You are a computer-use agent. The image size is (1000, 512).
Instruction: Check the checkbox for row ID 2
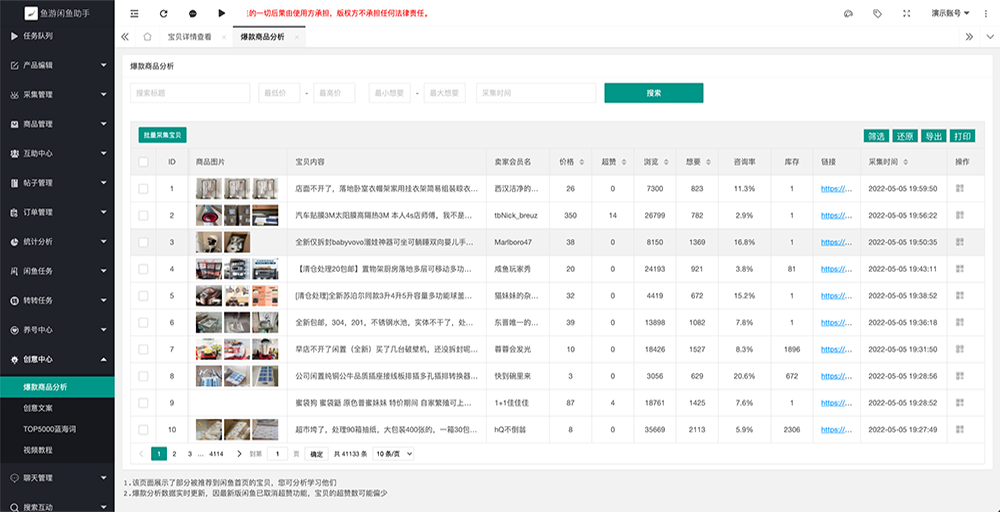[143, 216]
